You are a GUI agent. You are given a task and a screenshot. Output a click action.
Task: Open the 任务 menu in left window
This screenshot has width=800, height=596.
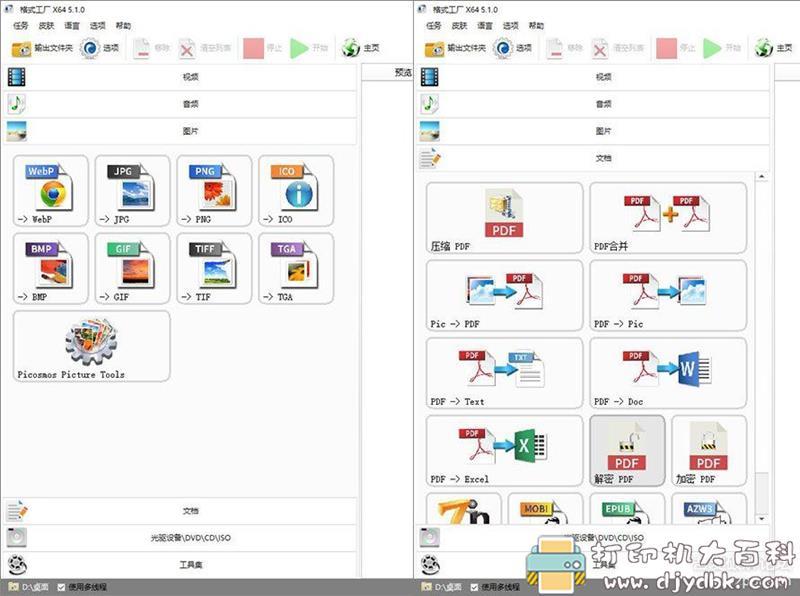20,26
